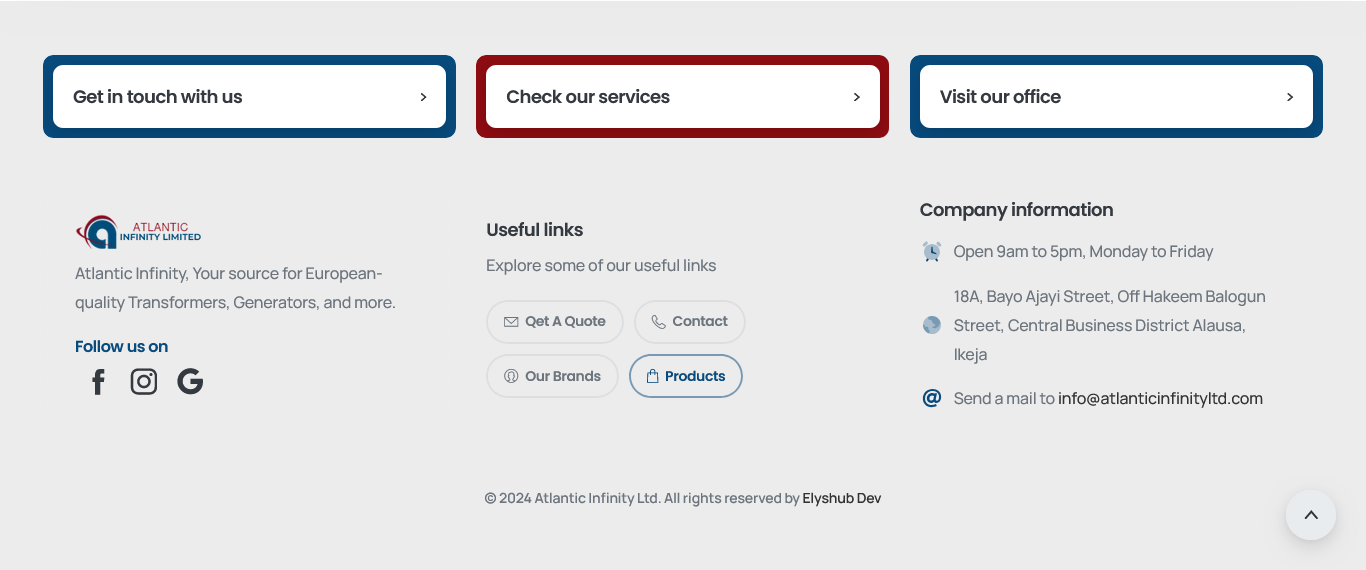Select the Check our services card

(x=683, y=97)
